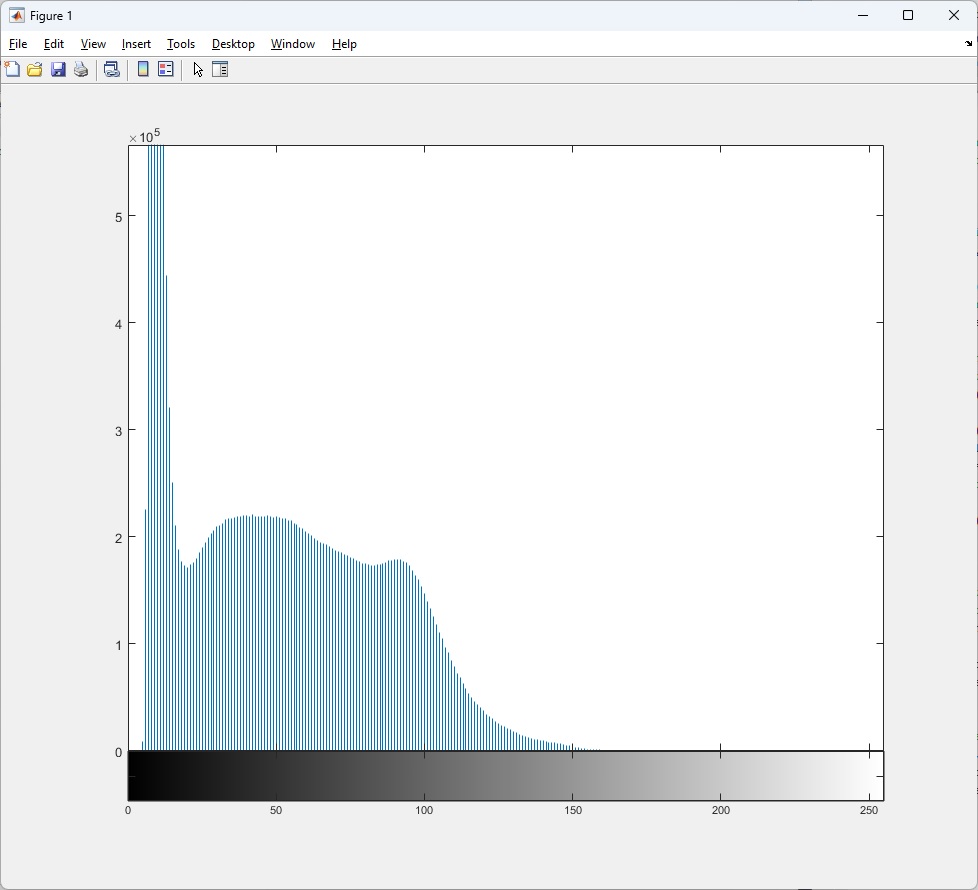Open the Help menu
The image size is (978, 890).
(344, 44)
